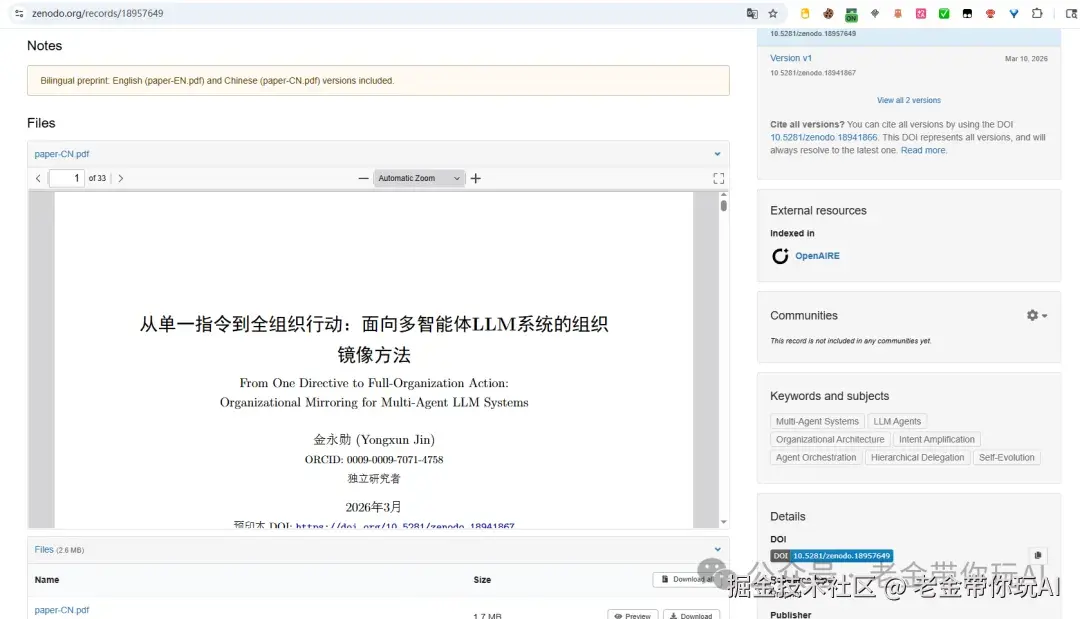Download the paper-CN.pdf file
1080x619 pixels.
click(x=691, y=615)
